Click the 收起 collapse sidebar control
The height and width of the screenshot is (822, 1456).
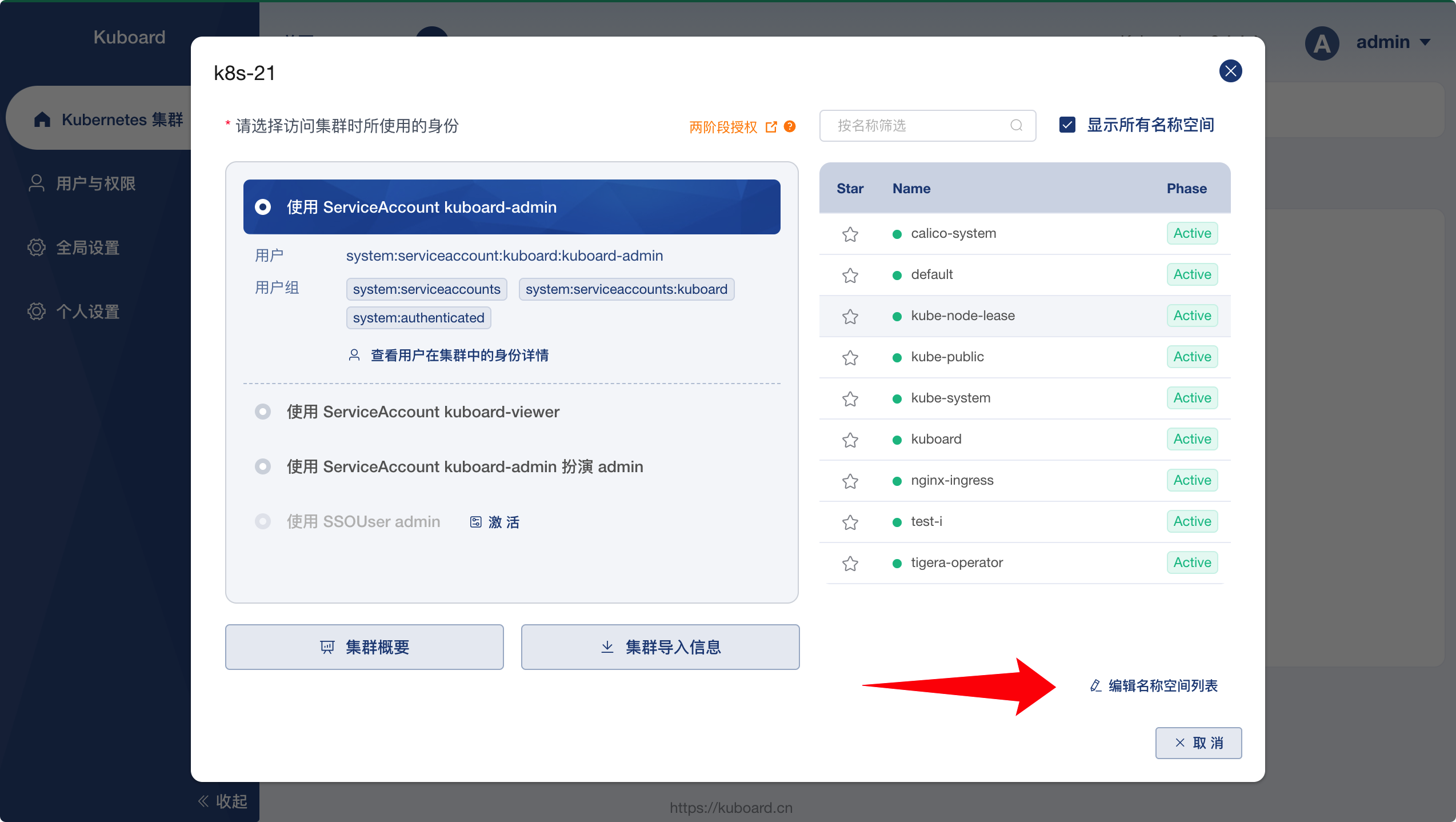coord(223,801)
